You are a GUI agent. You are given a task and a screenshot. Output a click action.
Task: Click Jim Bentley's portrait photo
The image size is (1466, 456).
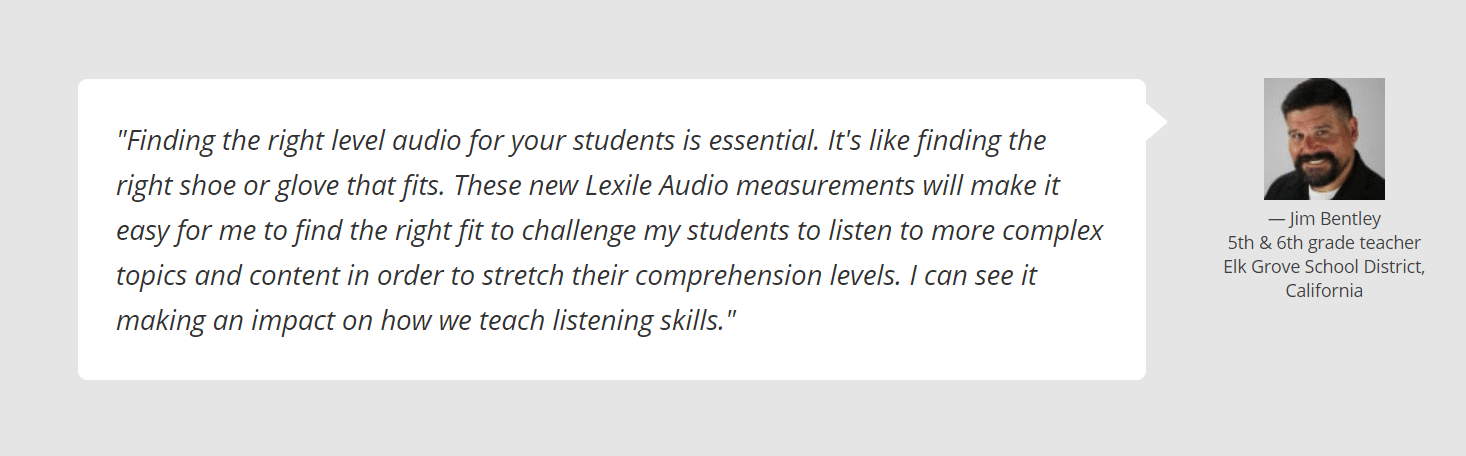(x=1324, y=139)
